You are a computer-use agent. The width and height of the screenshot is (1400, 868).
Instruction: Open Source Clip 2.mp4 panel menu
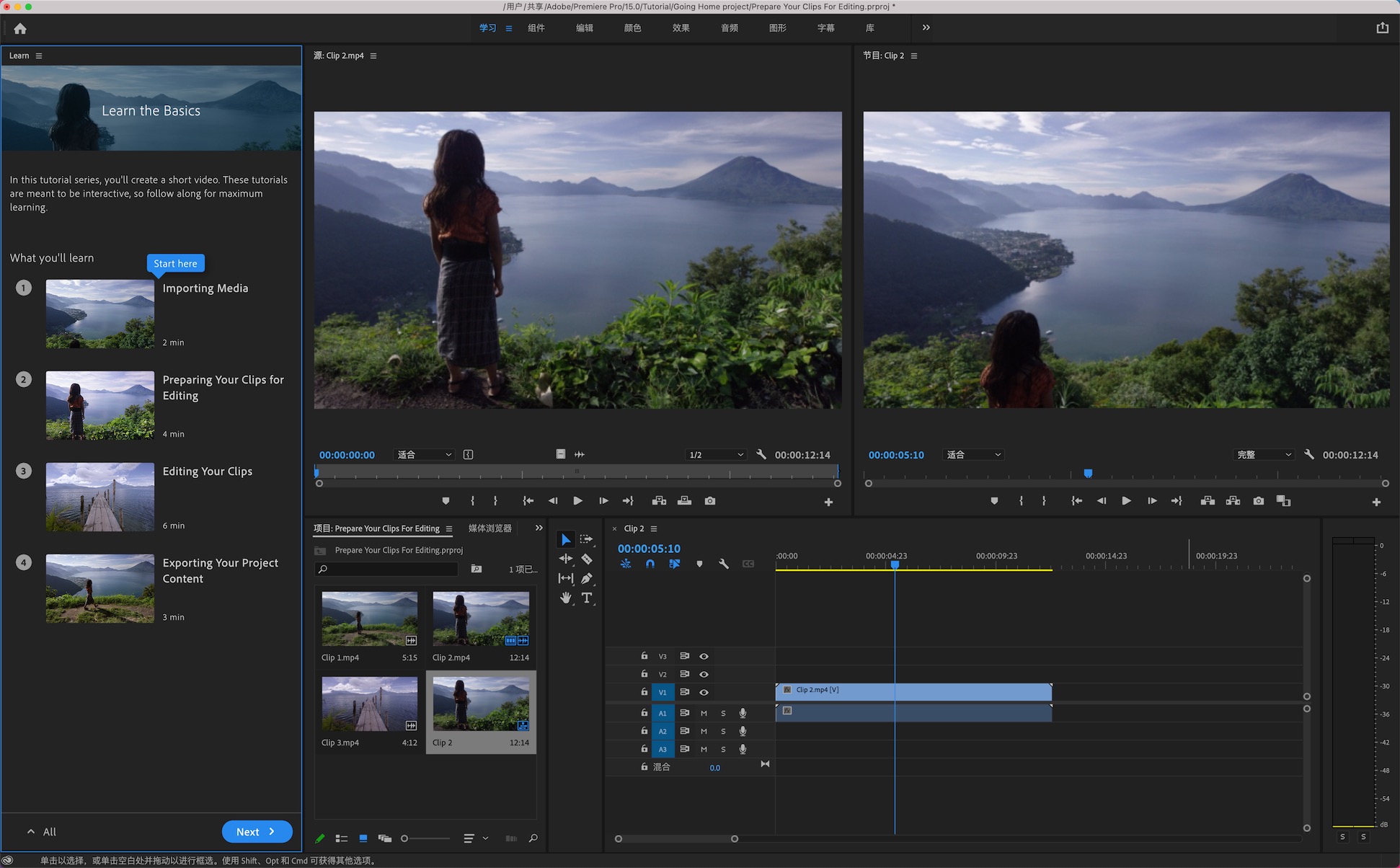tap(373, 56)
